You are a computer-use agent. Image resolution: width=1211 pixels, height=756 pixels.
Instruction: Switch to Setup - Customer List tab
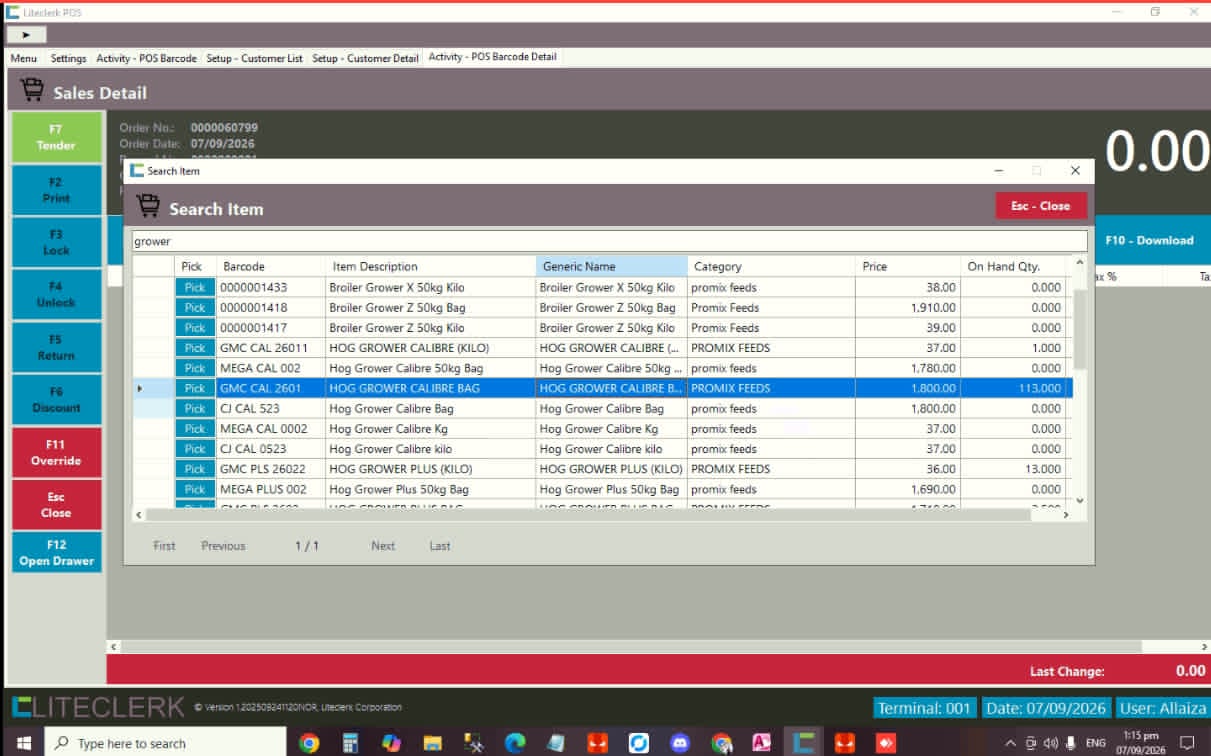point(254,58)
